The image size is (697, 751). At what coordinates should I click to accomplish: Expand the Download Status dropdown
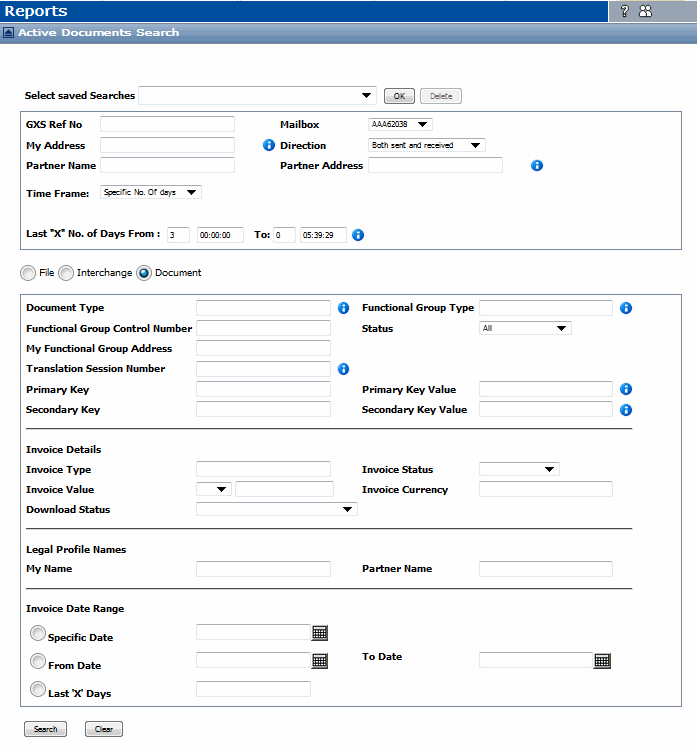click(x=277, y=509)
